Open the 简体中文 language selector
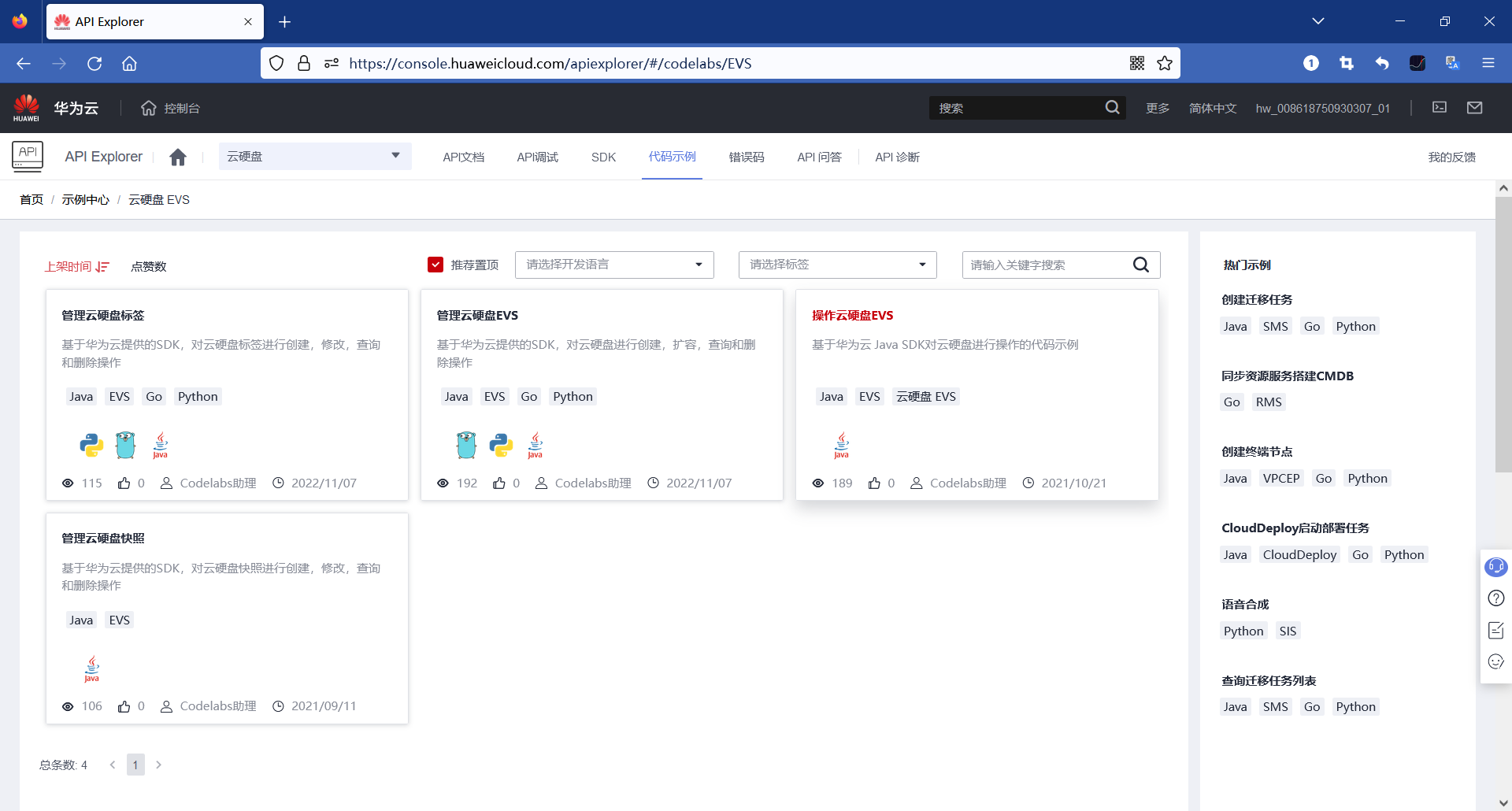The image size is (1512, 811). pos(1213,108)
